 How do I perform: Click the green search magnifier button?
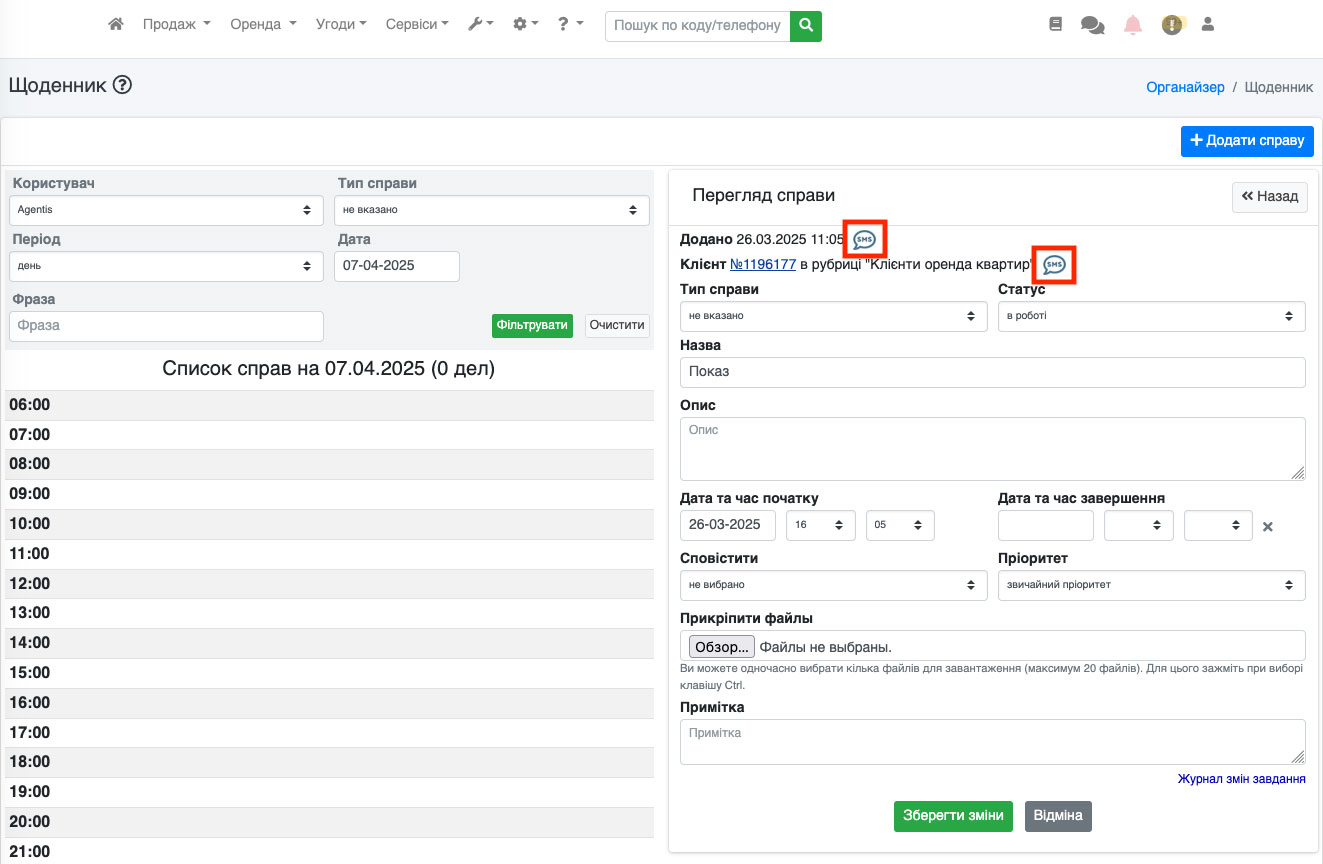pos(805,25)
